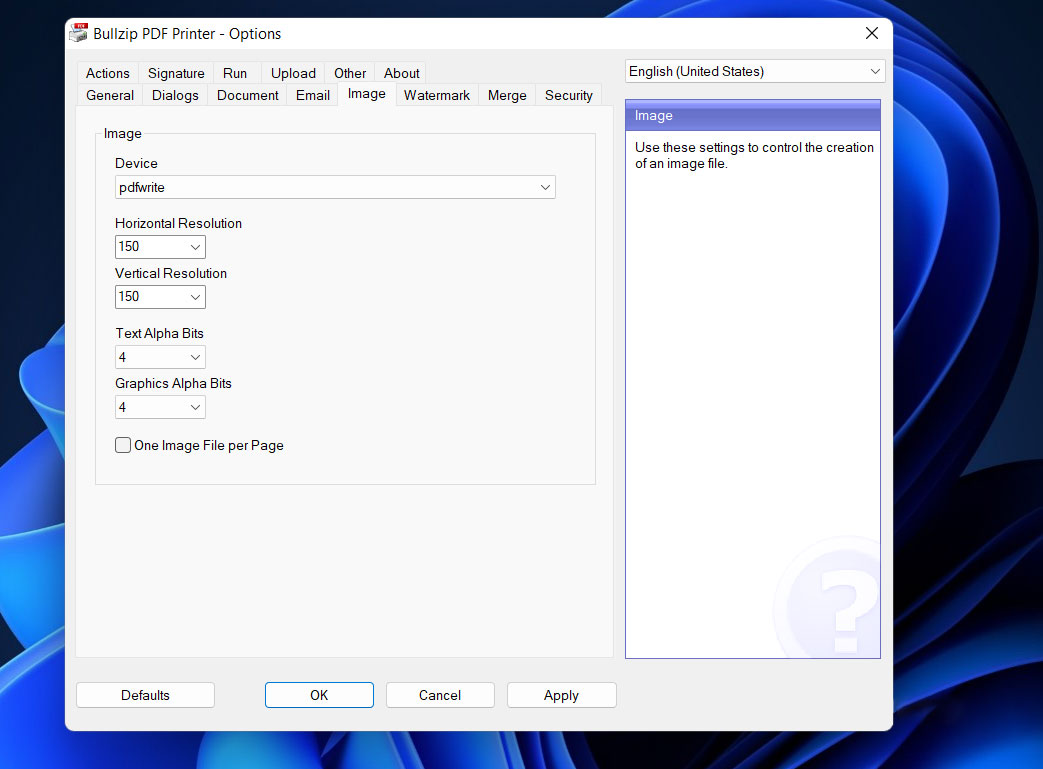Enable One Image File per Page checkbox

[x=123, y=446]
